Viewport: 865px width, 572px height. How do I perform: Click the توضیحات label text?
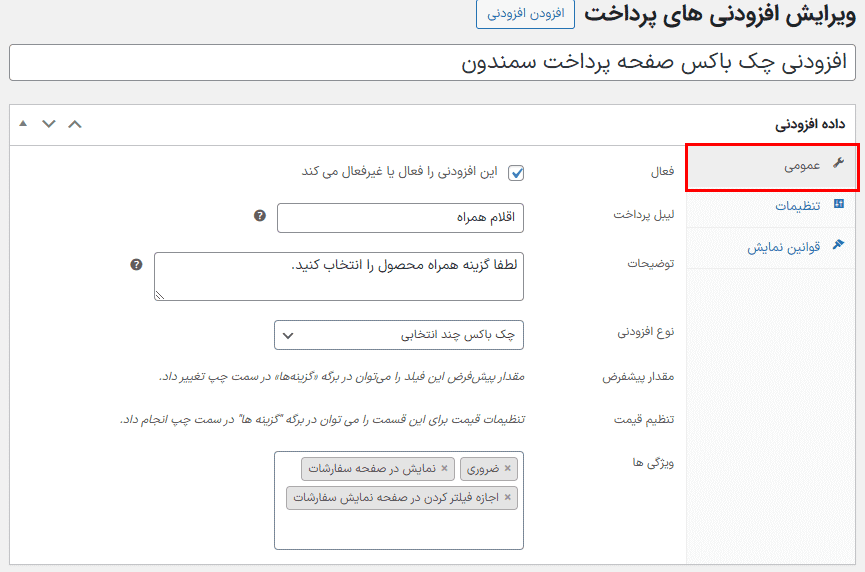click(x=650, y=264)
